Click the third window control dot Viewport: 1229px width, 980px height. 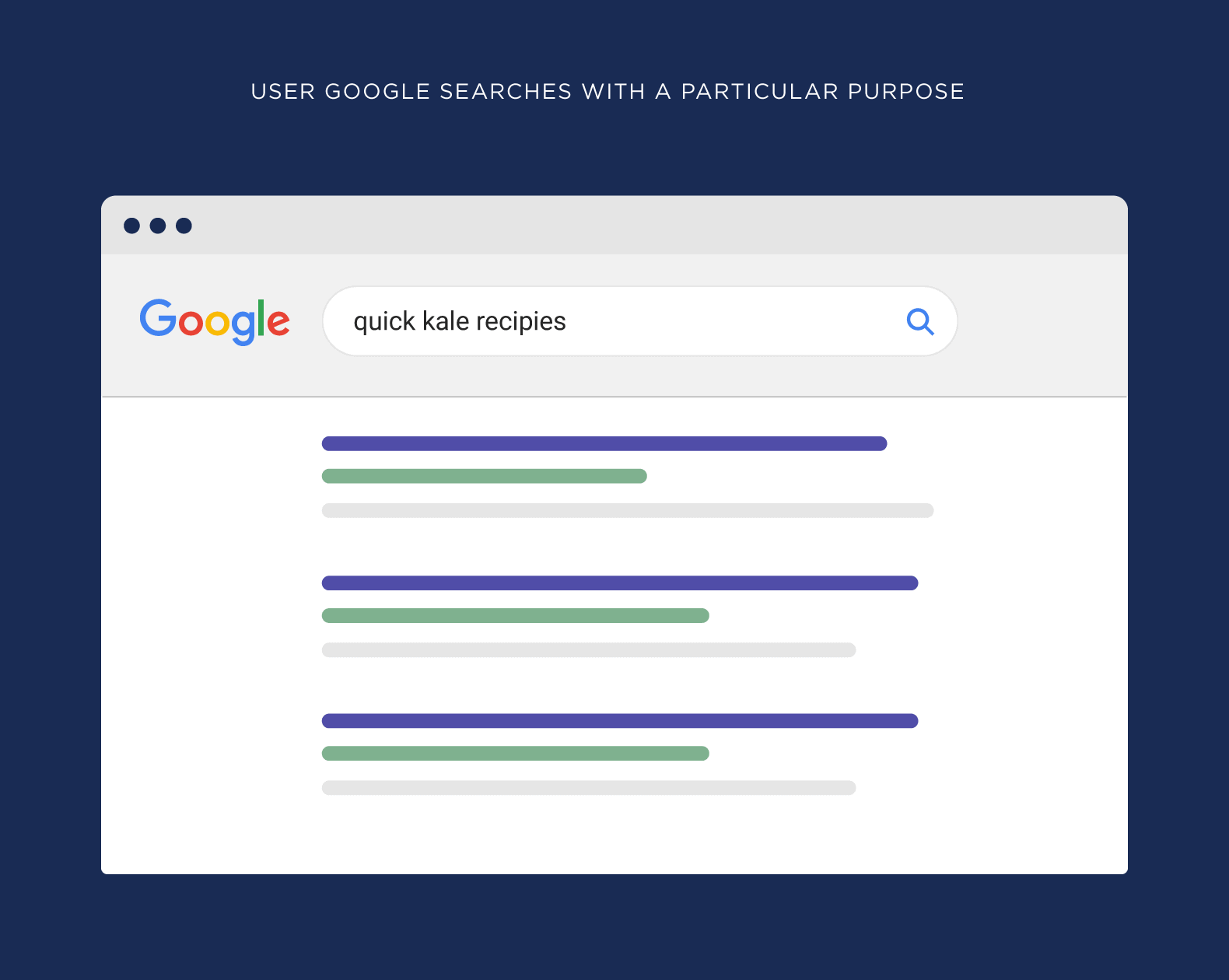[x=184, y=226]
